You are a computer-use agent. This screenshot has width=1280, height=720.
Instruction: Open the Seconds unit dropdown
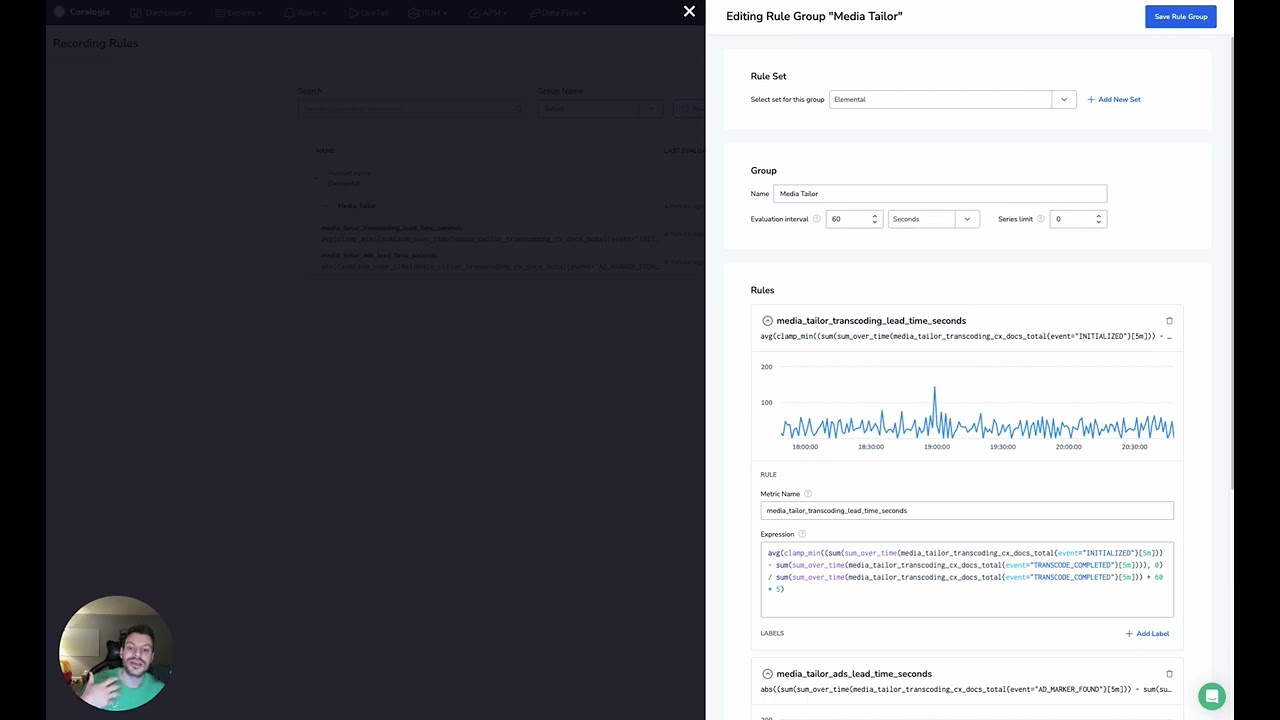click(933, 219)
